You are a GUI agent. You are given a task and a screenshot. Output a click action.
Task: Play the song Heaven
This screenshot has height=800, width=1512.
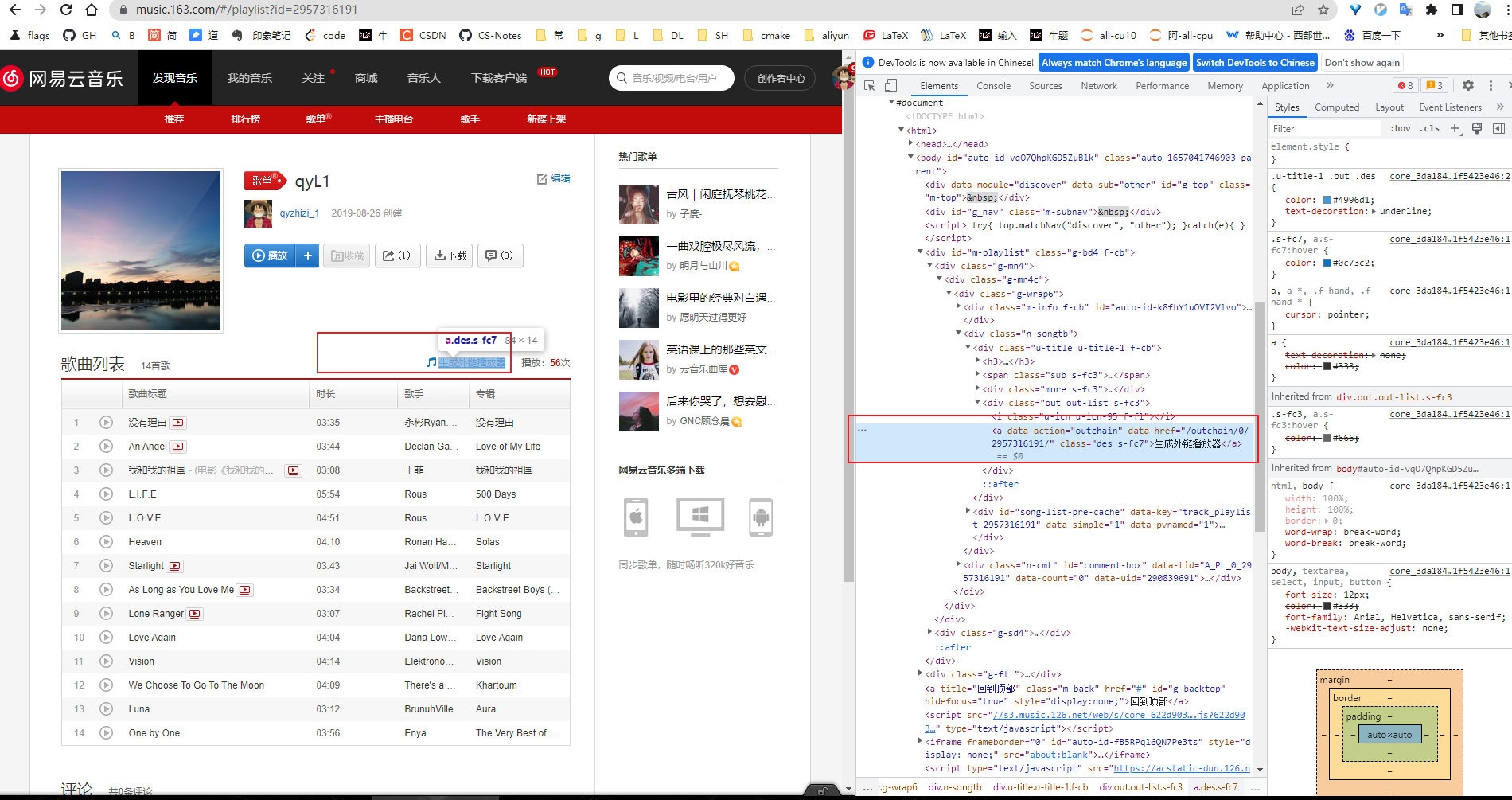106,541
